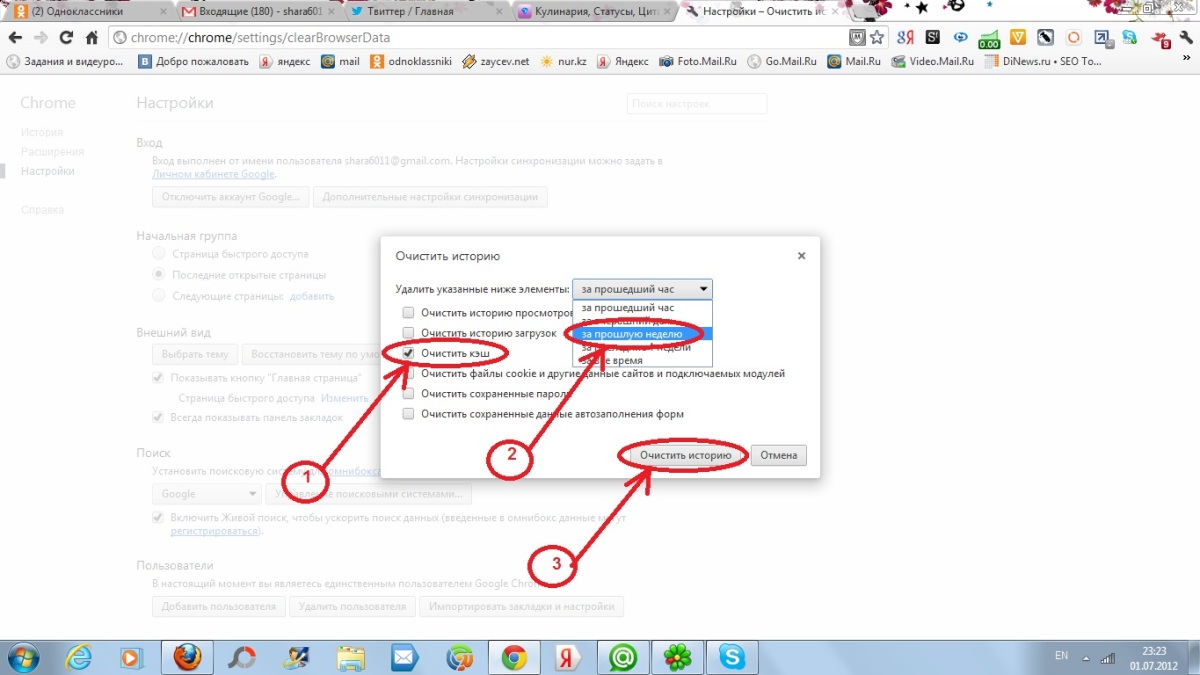The width and height of the screenshot is (1200, 675).
Task: Open the Chrome wrench menu
Action: coord(1186,38)
